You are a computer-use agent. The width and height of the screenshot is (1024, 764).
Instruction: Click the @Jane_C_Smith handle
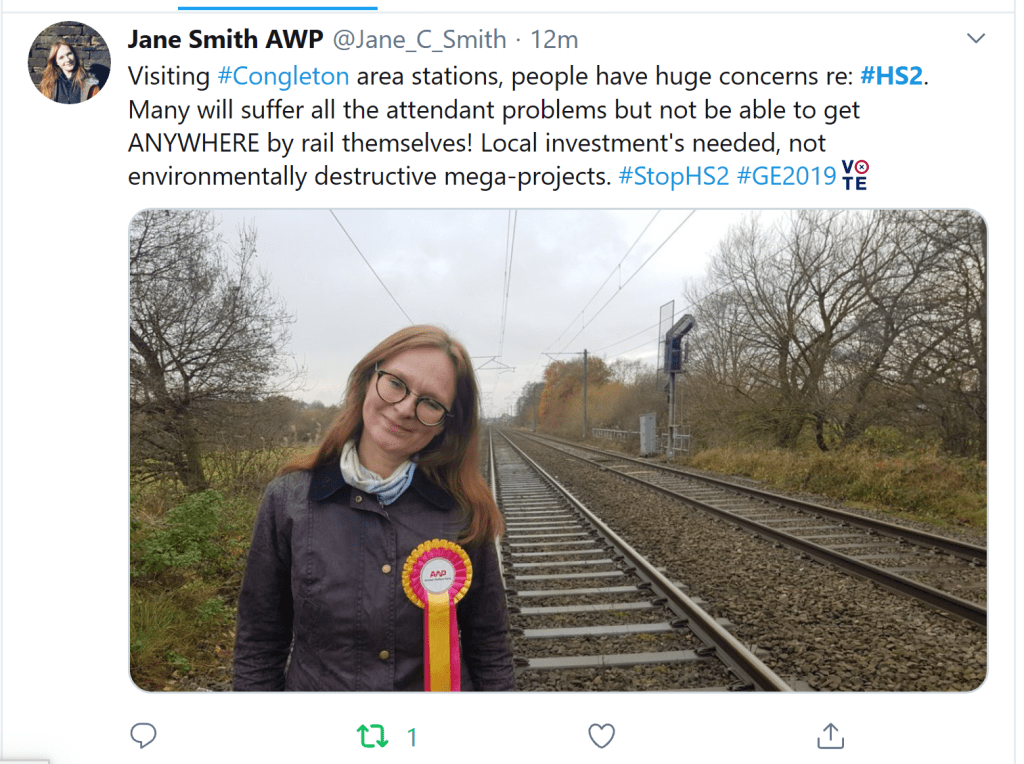[419, 40]
